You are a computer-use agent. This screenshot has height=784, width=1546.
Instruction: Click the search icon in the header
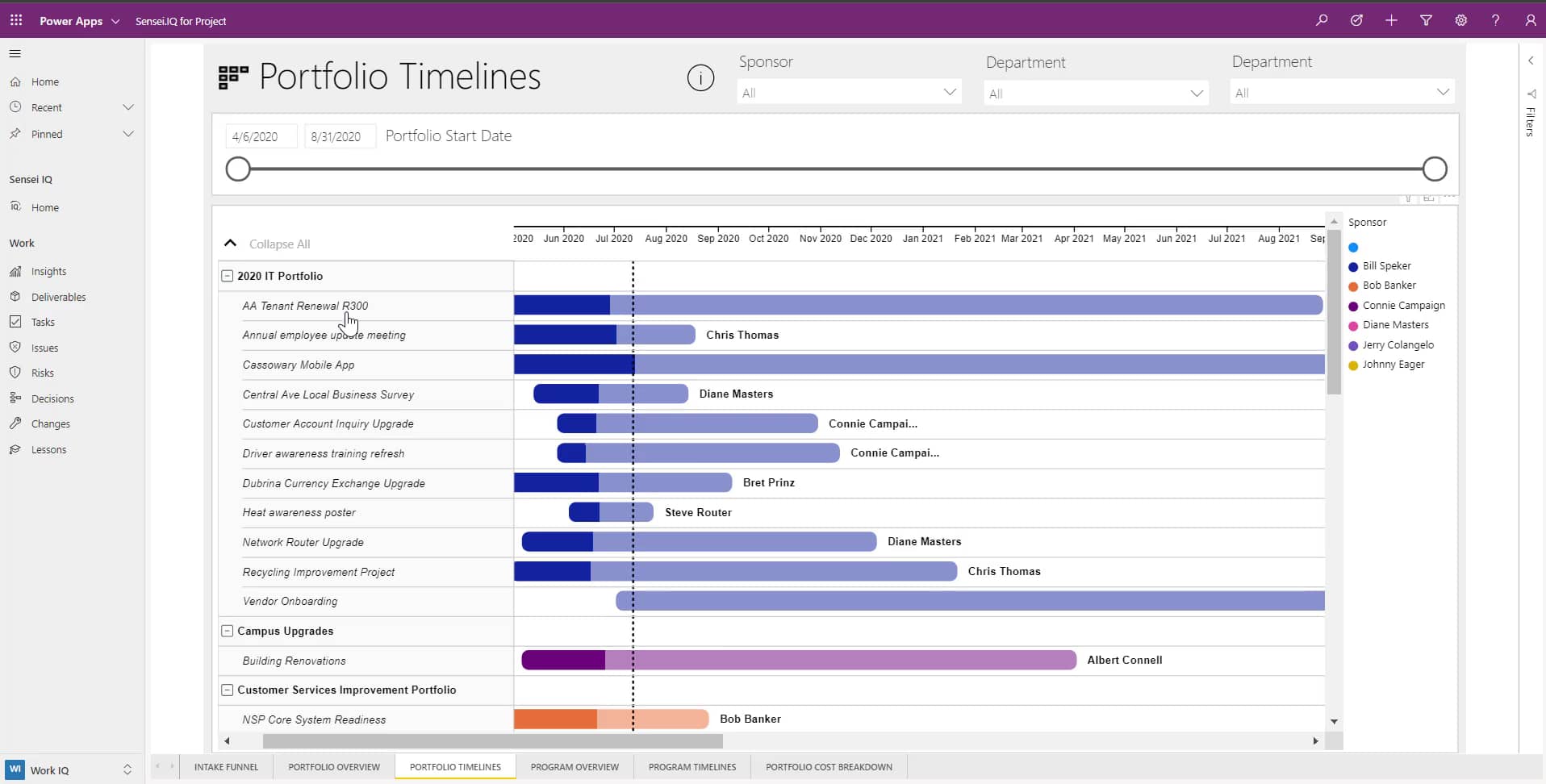click(1322, 20)
